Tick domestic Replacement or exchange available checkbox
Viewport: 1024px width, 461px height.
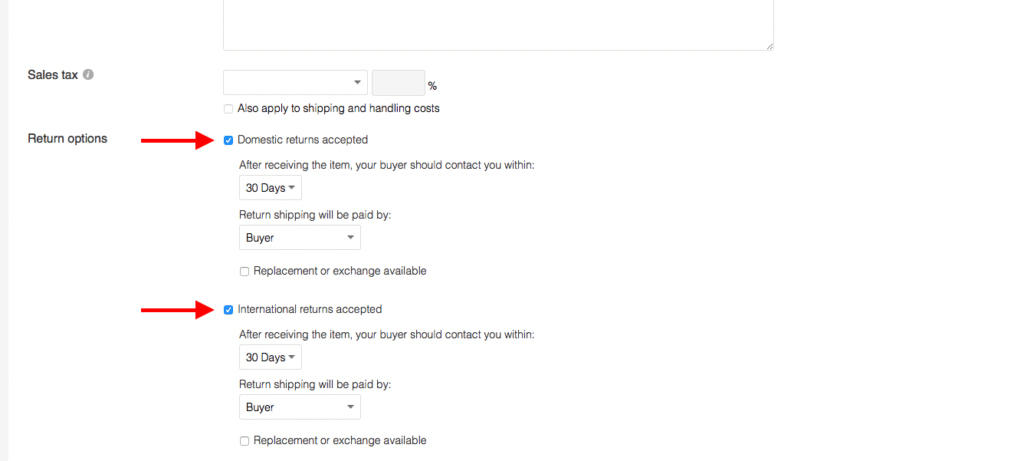pyautogui.click(x=245, y=271)
